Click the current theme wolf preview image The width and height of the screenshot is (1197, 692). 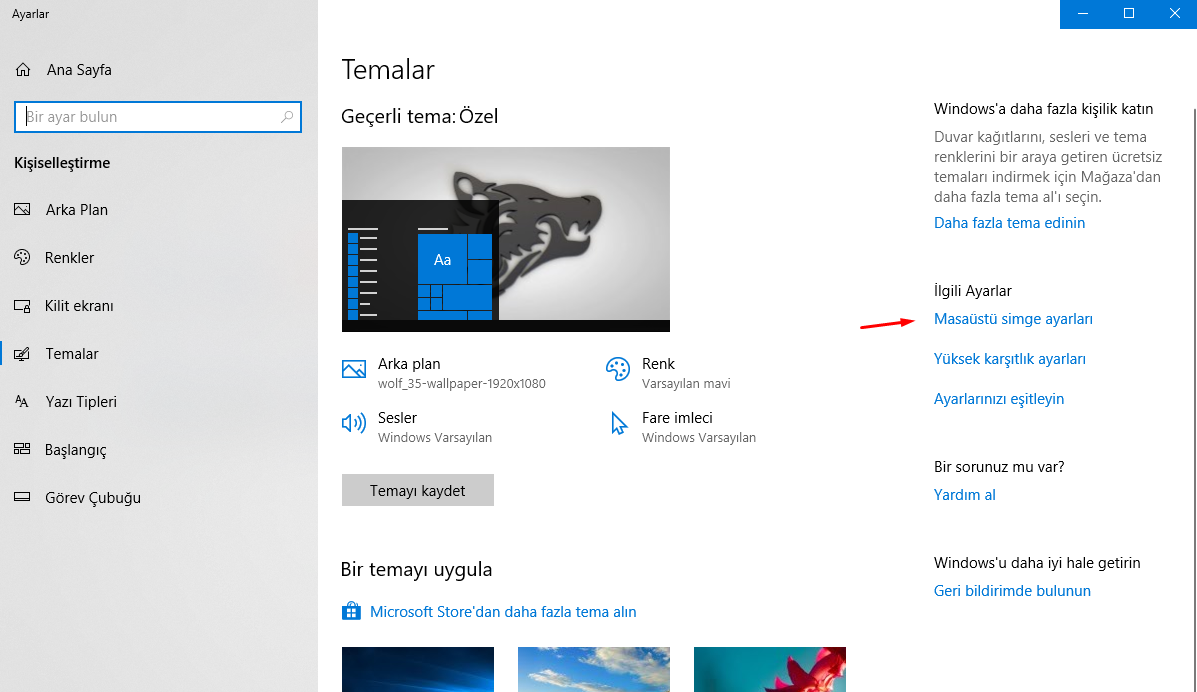[x=506, y=239]
